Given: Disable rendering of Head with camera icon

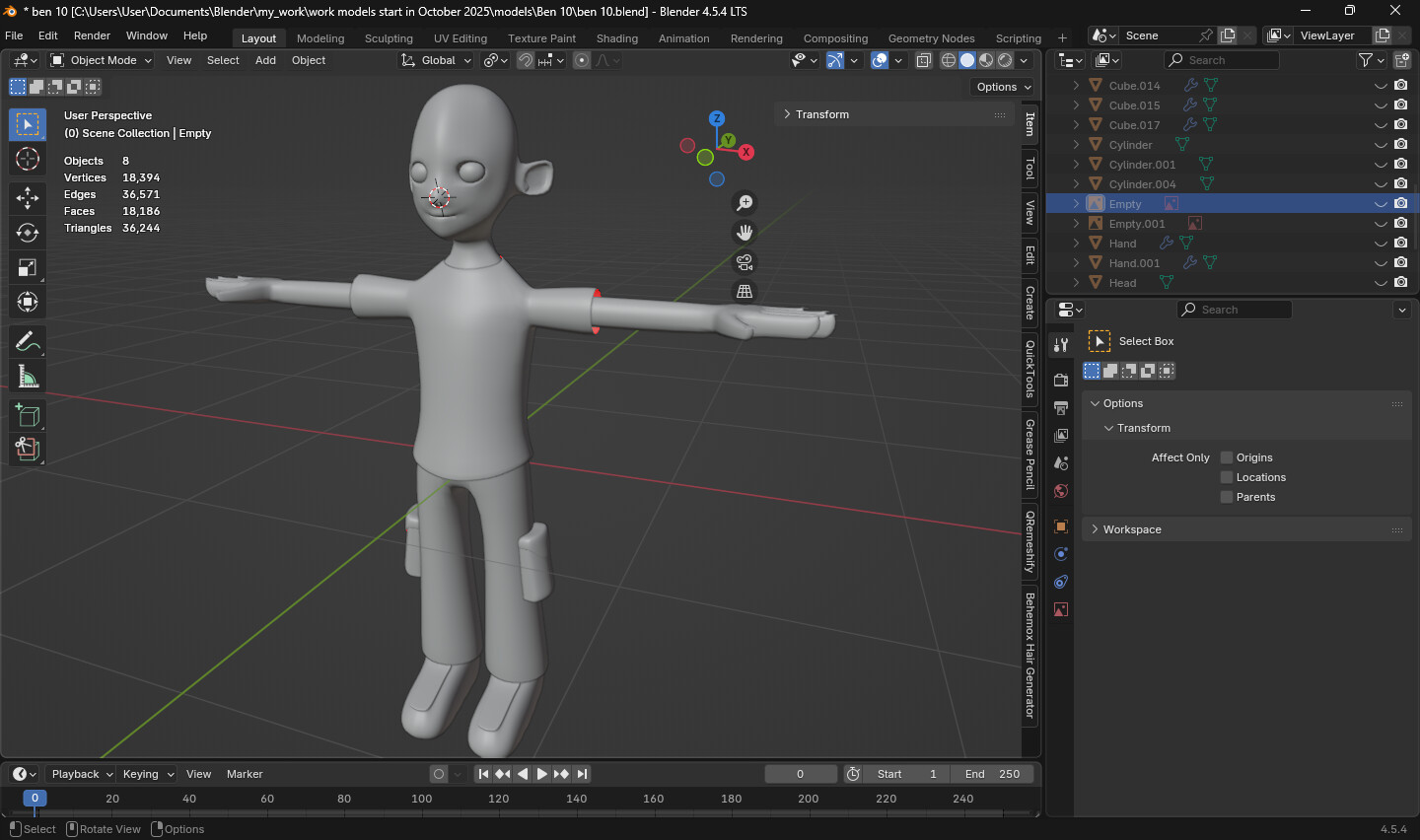Looking at the screenshot, I should (1400, 283).
